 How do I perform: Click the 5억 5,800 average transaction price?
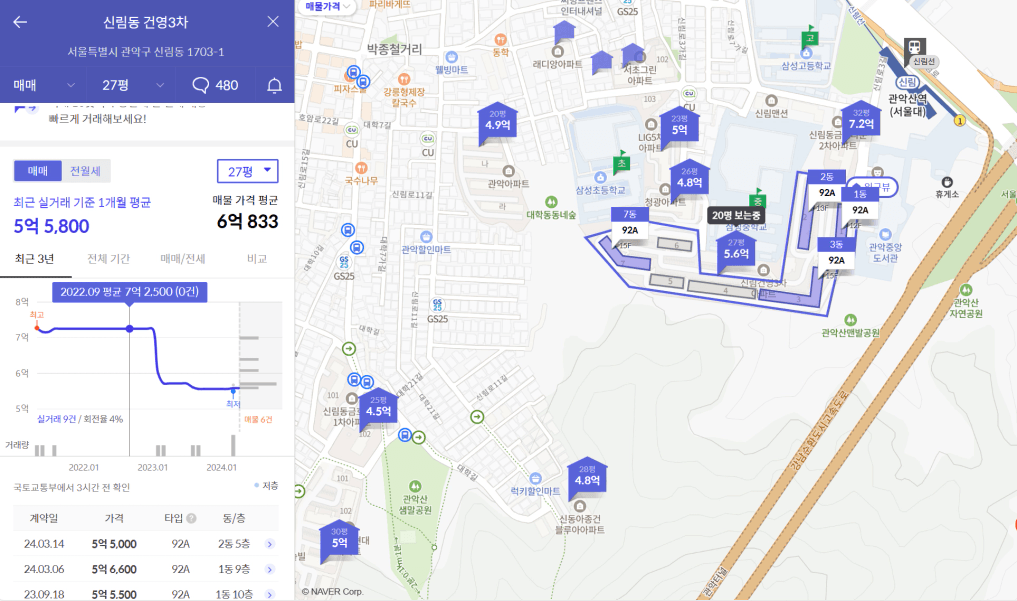[x=52, y=226]
